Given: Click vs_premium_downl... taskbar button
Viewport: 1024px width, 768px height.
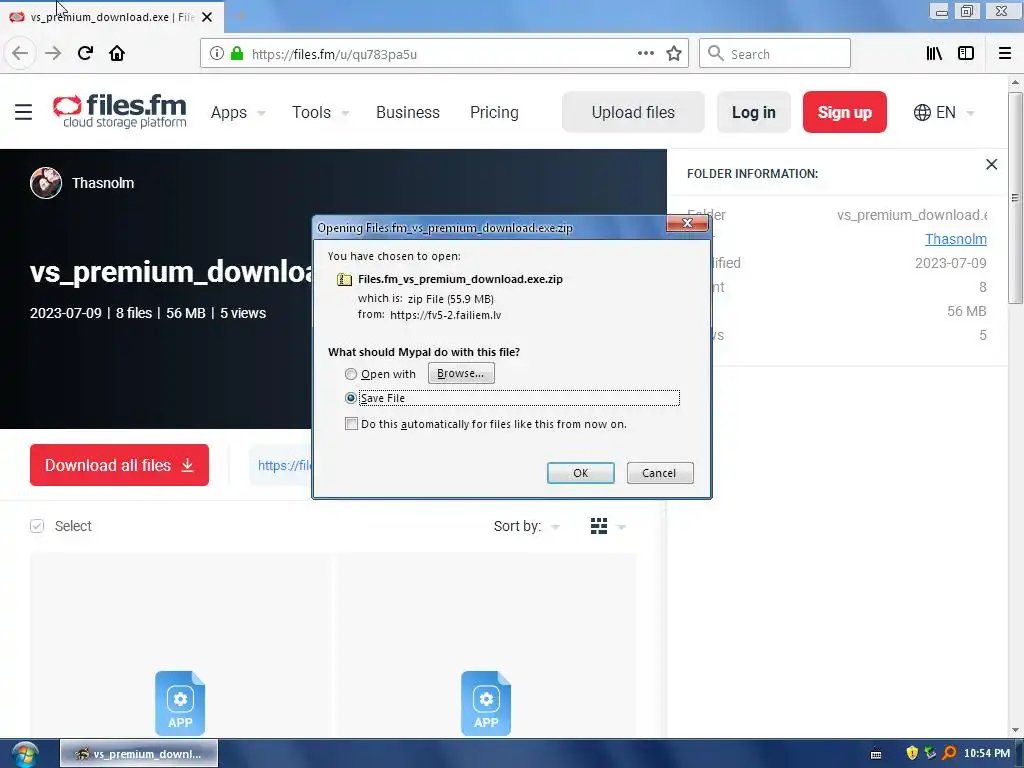Looking at the screenshot, I should tap(139, 754).
